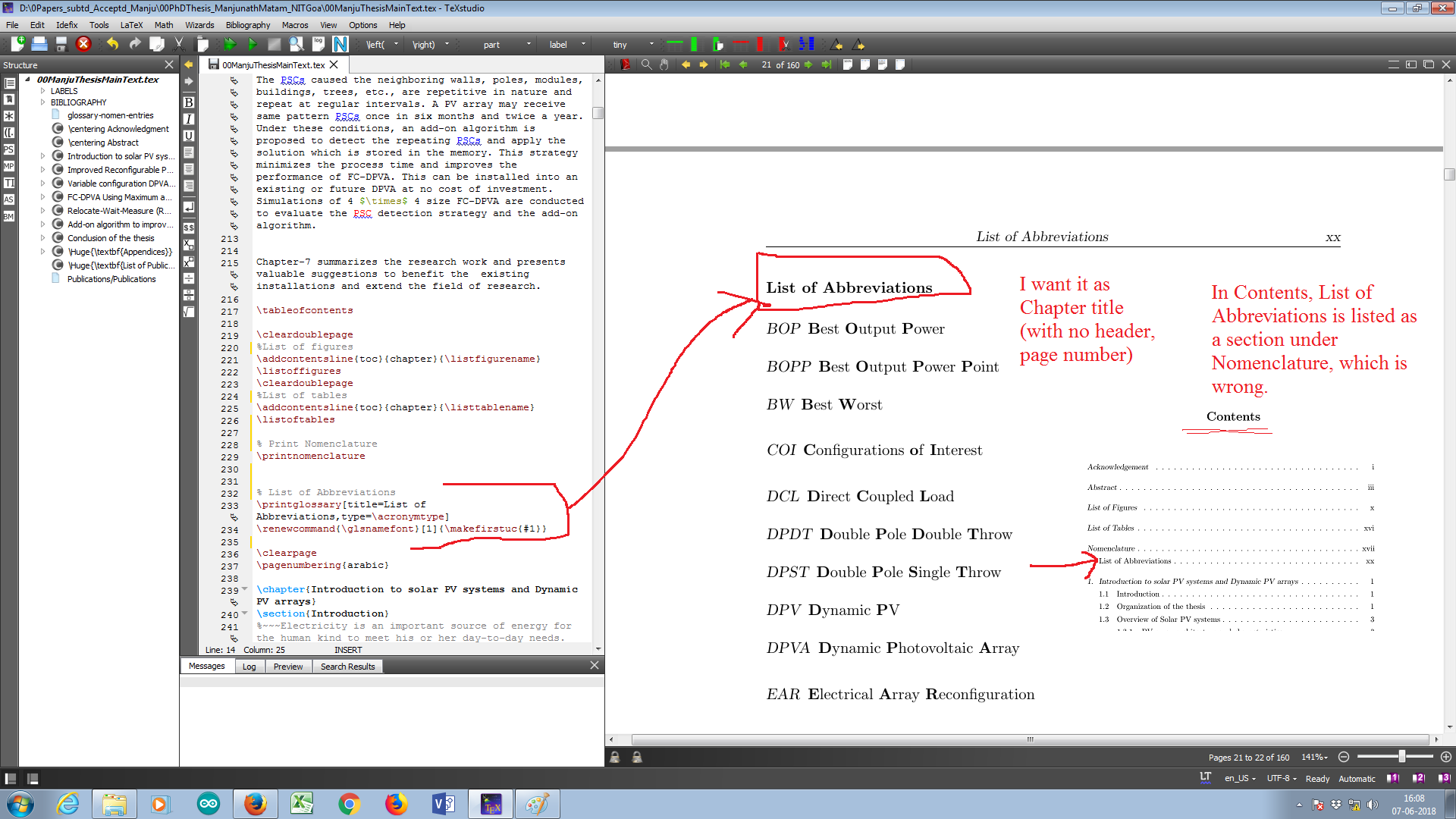Go to next page in PDF viewer
1456x819 pixels.
(808, 64)
